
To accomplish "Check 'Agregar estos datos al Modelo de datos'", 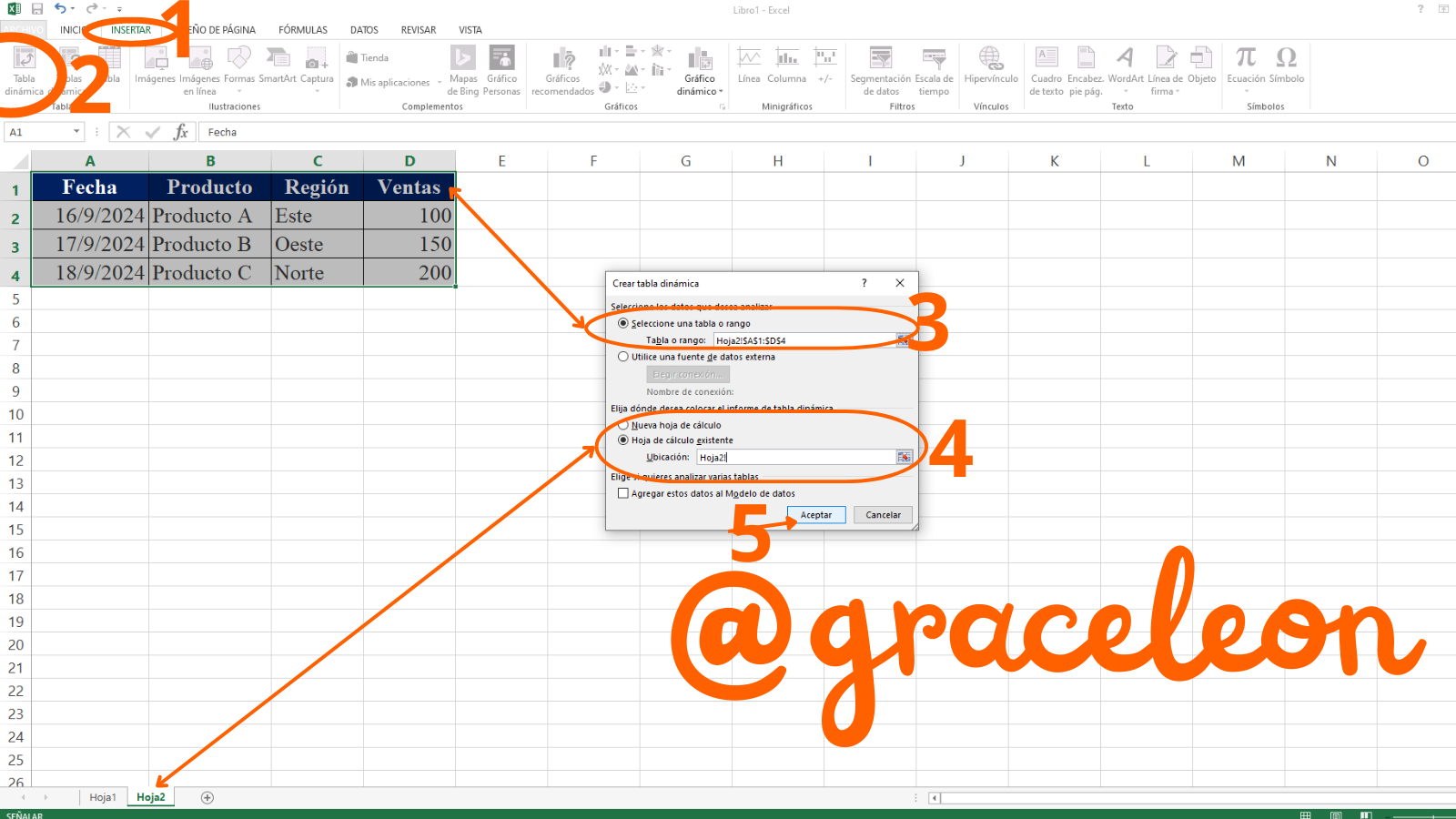I will [x=623, y=493].
